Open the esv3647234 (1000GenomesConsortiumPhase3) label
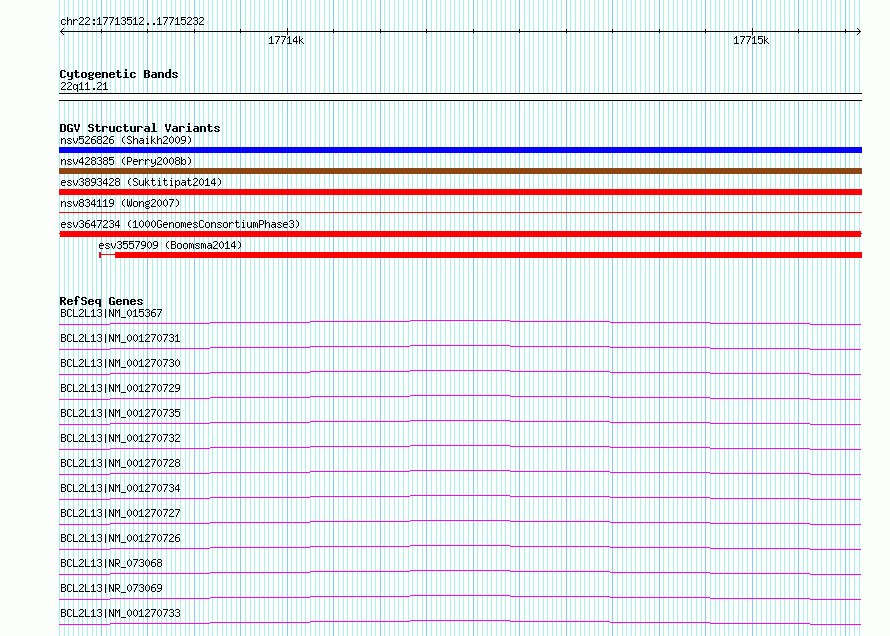 [x=180, y=224]
